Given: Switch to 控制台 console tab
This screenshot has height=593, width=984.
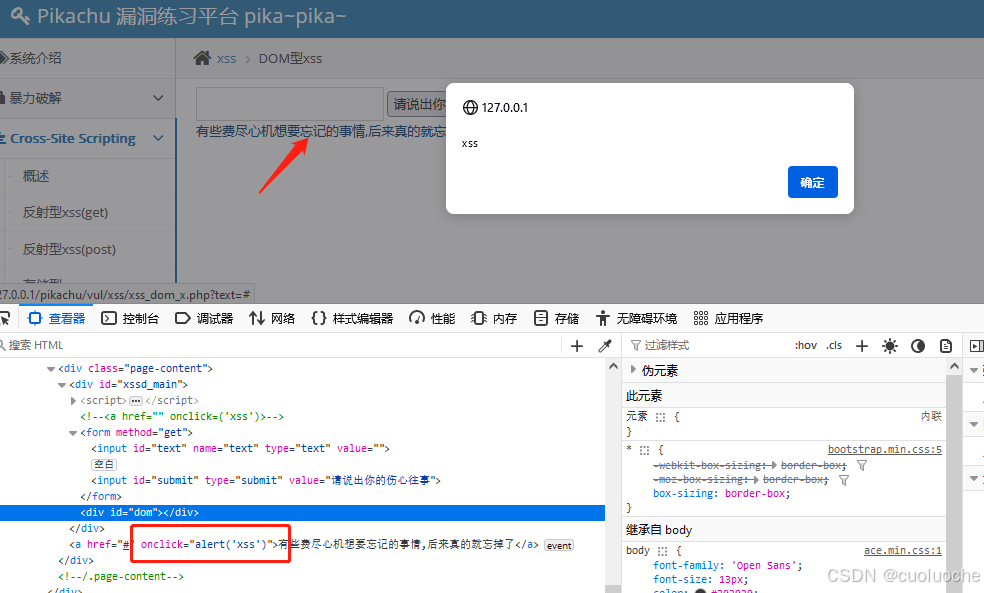Looking at the screenshot, I should [x=131, y=319].
